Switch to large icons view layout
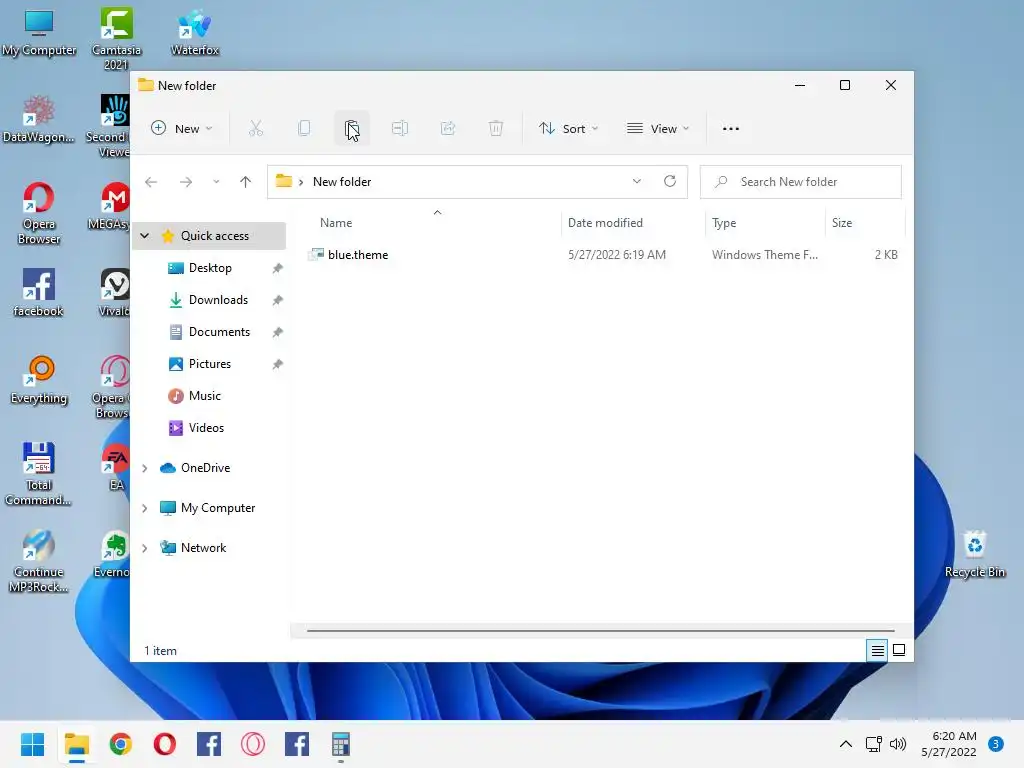The height and width of the screenshot is (768, 1024). (x=899, y=650)
